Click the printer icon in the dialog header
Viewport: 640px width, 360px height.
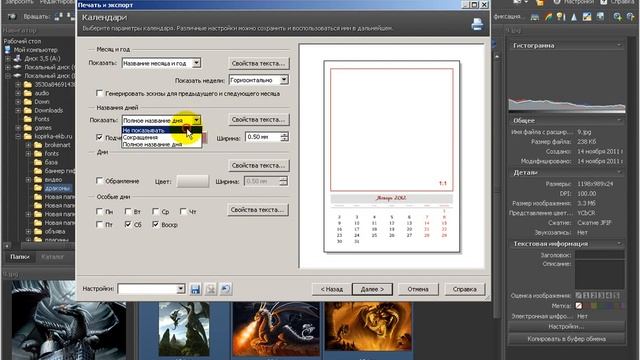click(477, 24)
